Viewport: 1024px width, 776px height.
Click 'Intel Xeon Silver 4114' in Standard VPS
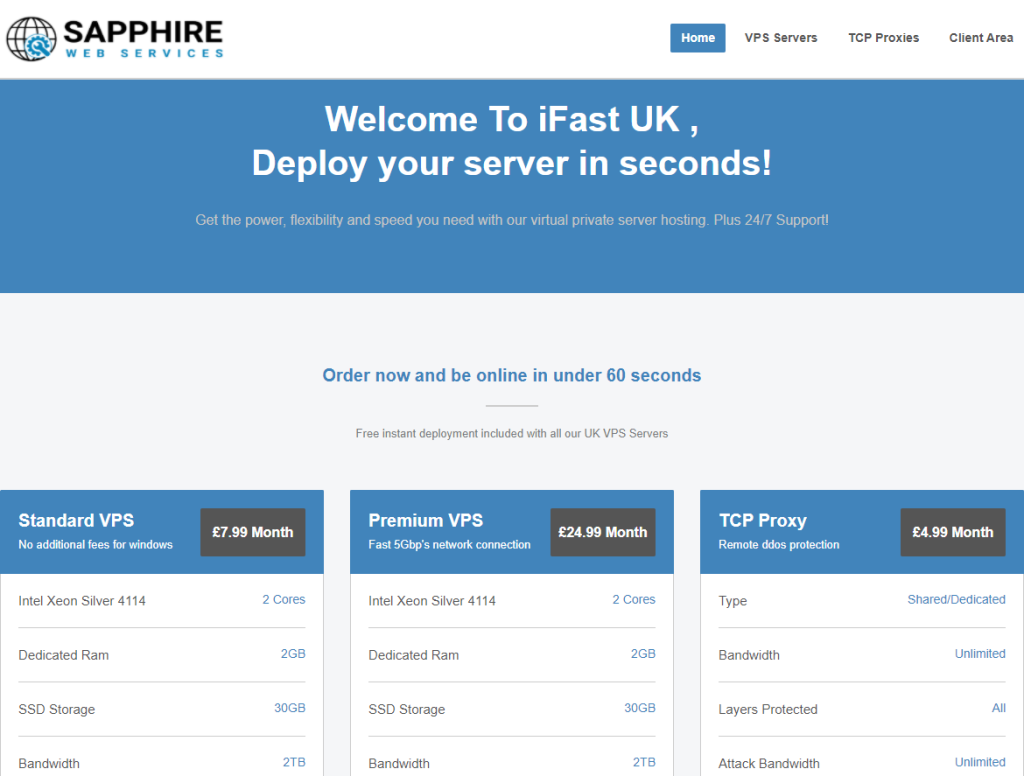pyautogui.click(x=82, y=601)
